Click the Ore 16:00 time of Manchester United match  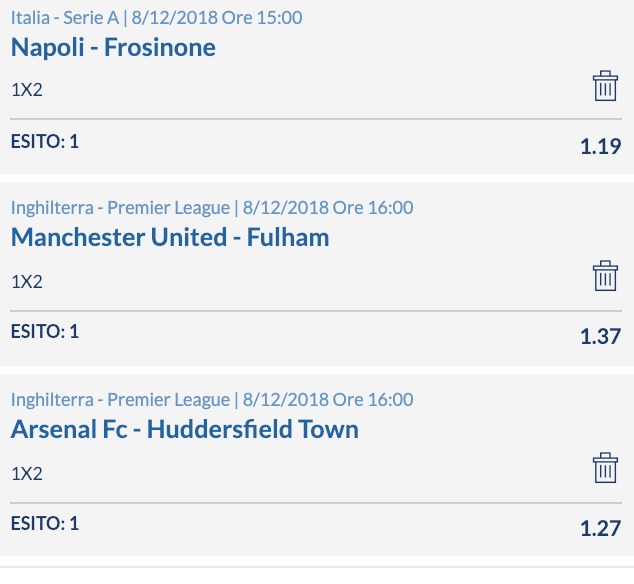click(373, 208)
